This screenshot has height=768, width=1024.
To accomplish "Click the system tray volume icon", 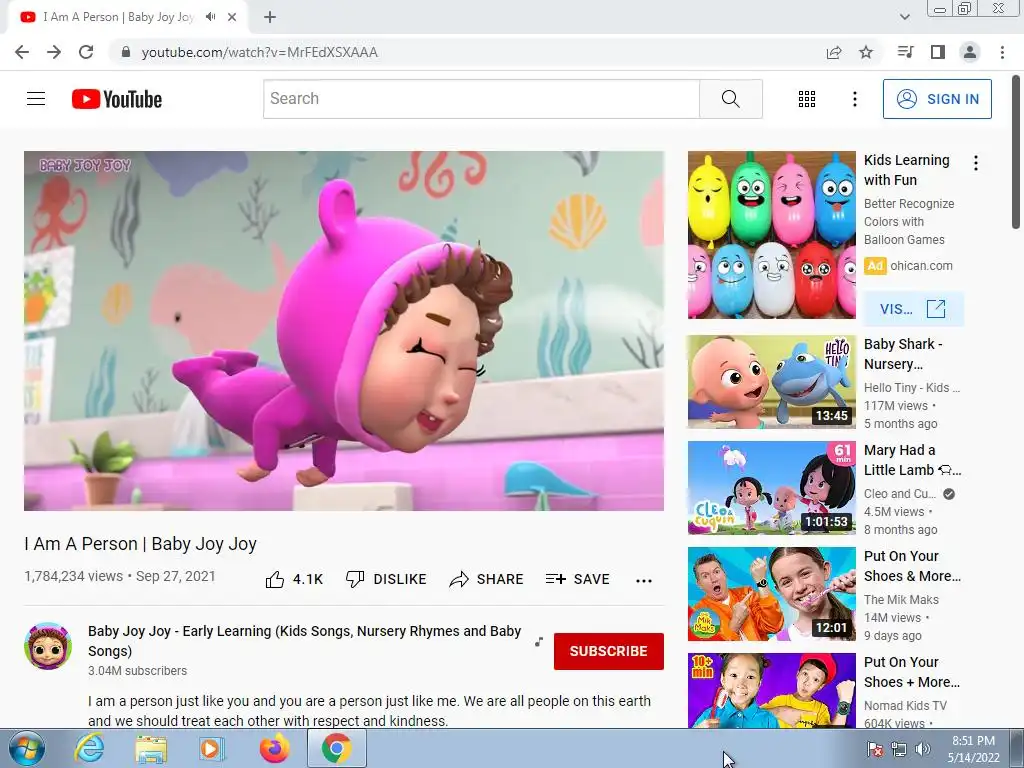I will 923,749.
